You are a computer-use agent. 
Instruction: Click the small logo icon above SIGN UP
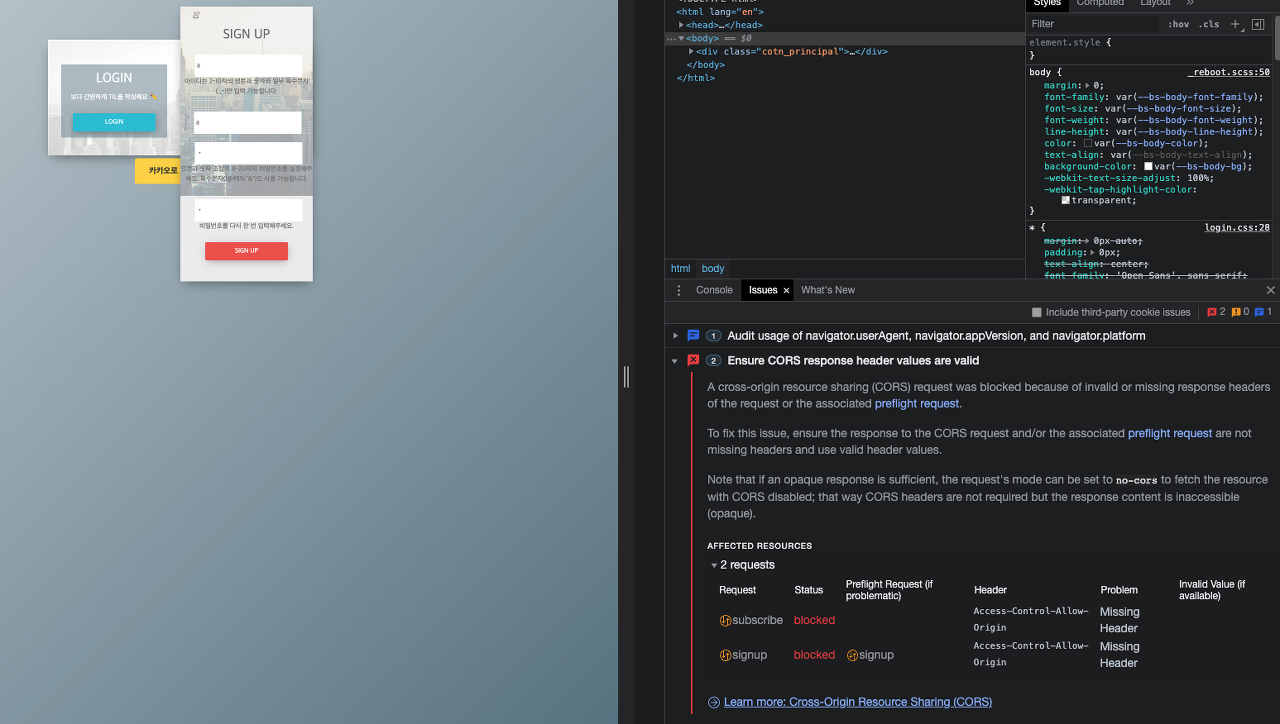tap(196, 15)
